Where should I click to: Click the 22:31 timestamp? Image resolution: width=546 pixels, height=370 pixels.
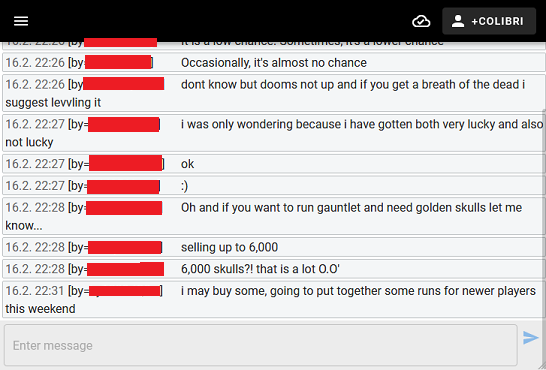coord(35,291)
